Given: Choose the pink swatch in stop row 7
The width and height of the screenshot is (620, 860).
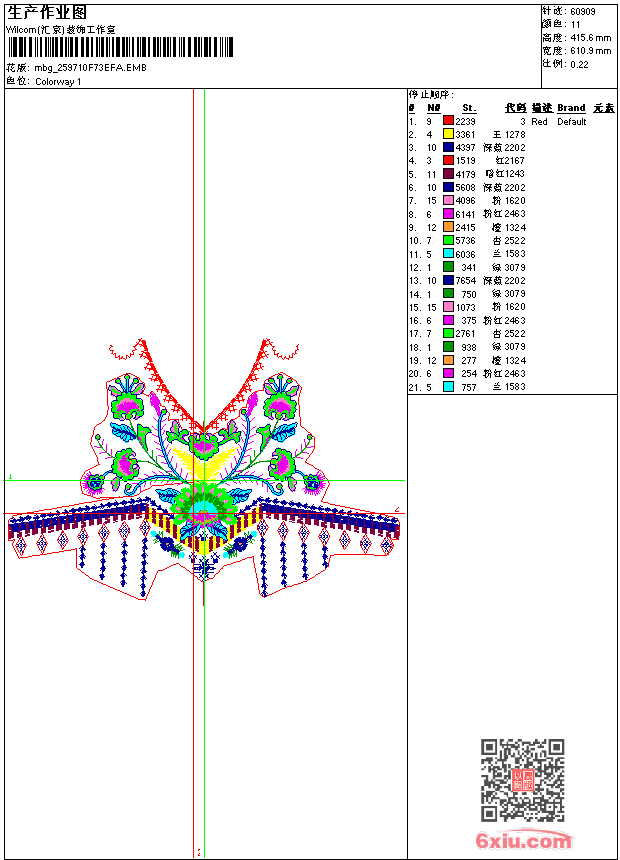Looking at the screenshot, I should [x=448, y=200].
